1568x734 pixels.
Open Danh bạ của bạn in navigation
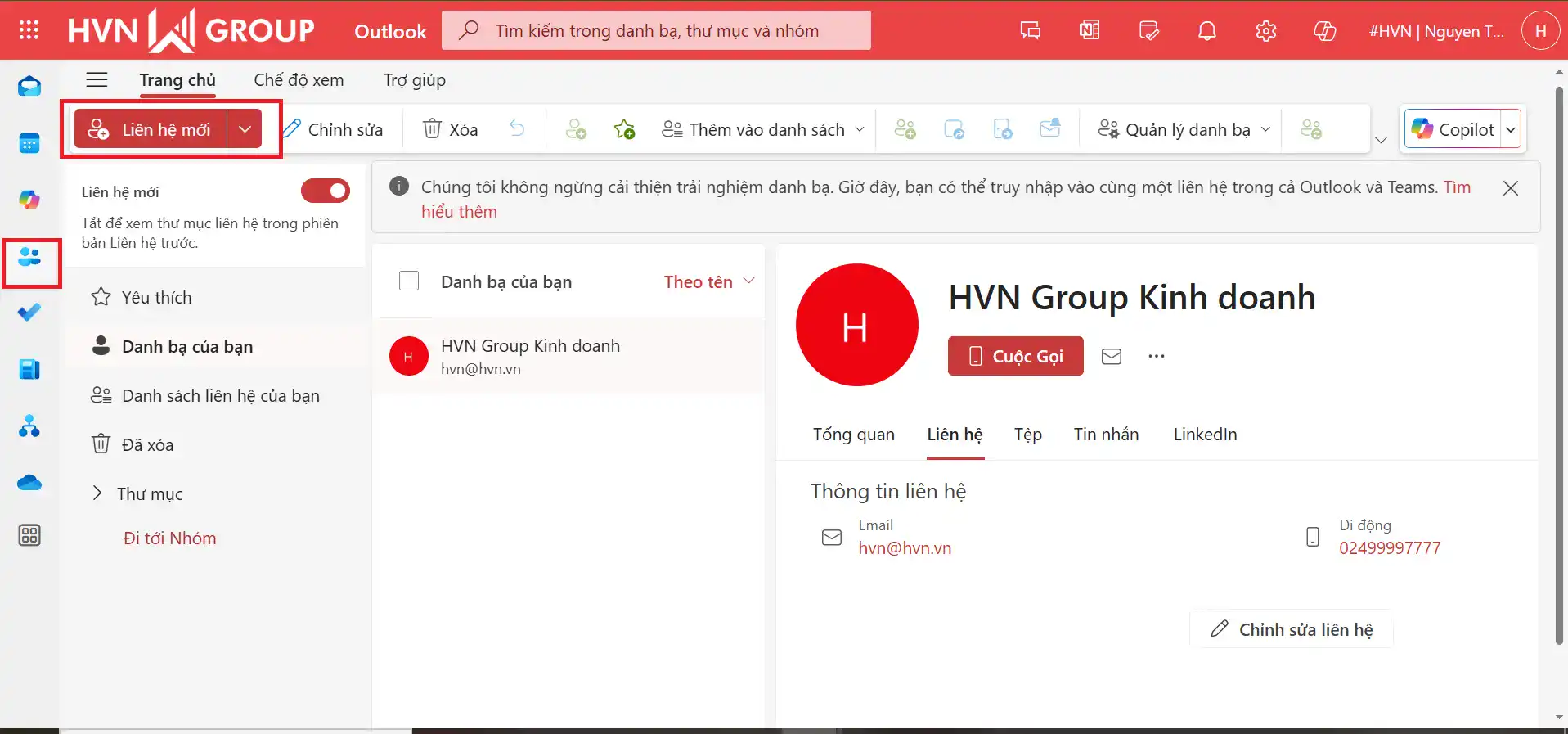click(x=214, y=346)
